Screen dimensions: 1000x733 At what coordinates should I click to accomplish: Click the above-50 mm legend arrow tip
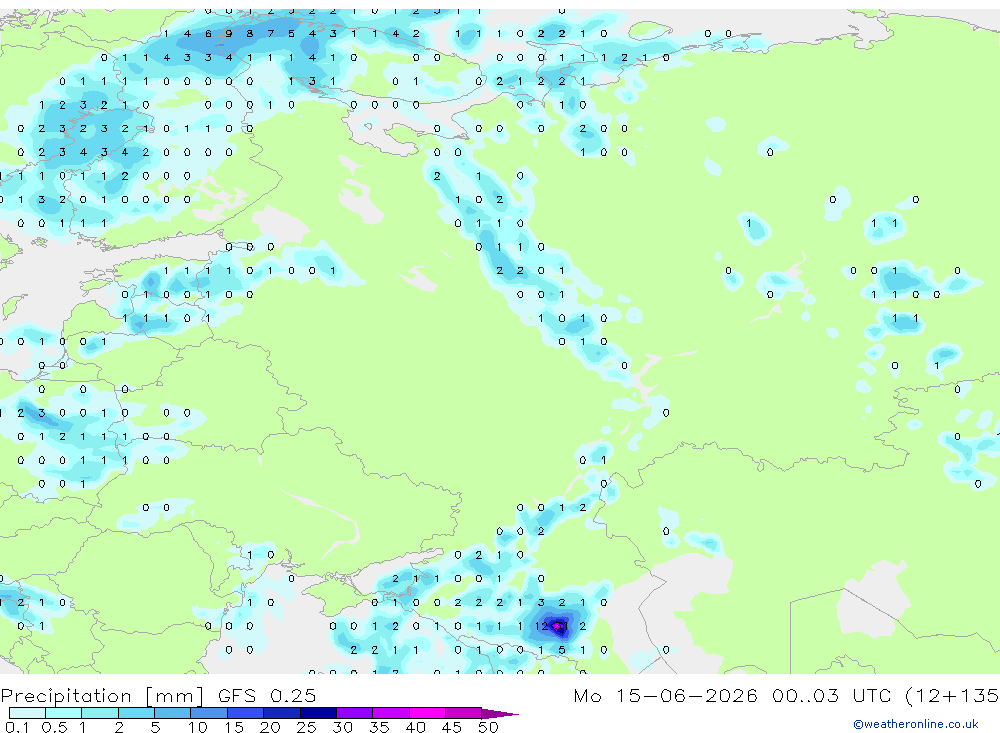pyautogui.click(x=500, y=713)
